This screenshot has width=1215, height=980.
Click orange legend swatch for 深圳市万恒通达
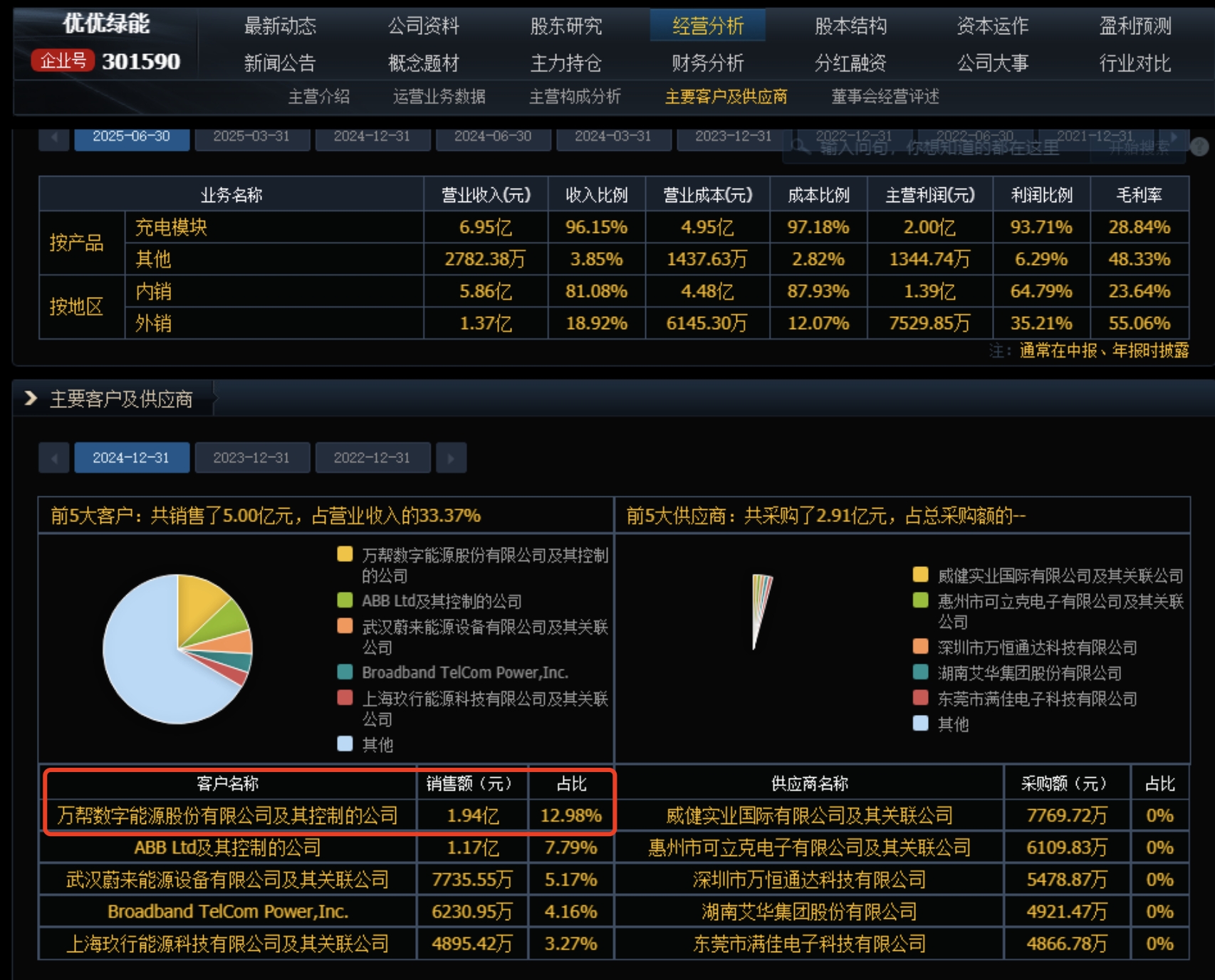coord(920,646)
